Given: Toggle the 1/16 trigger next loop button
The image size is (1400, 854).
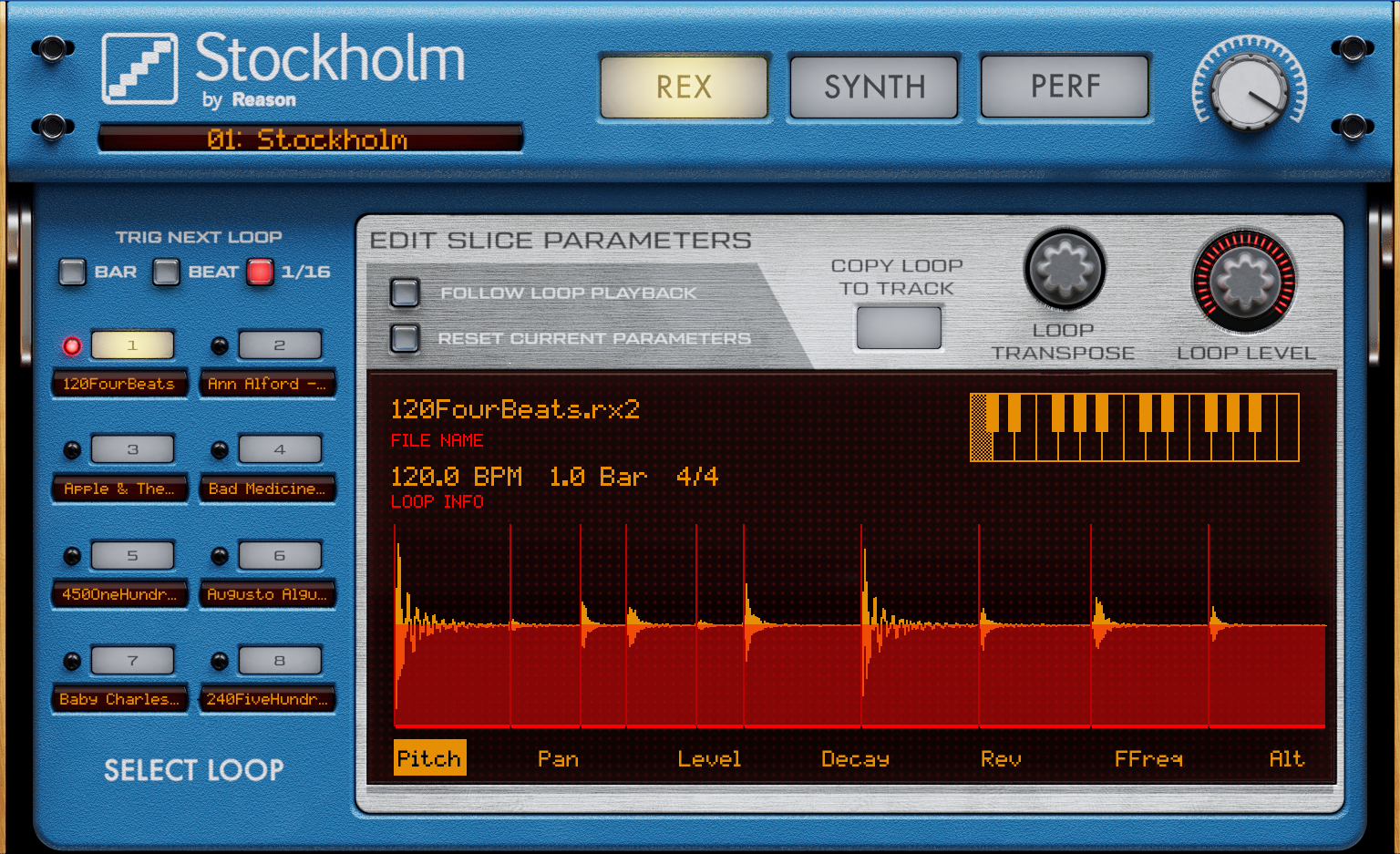Looking at the screenshot, I should pyautogui.click(x=260, y=272).
